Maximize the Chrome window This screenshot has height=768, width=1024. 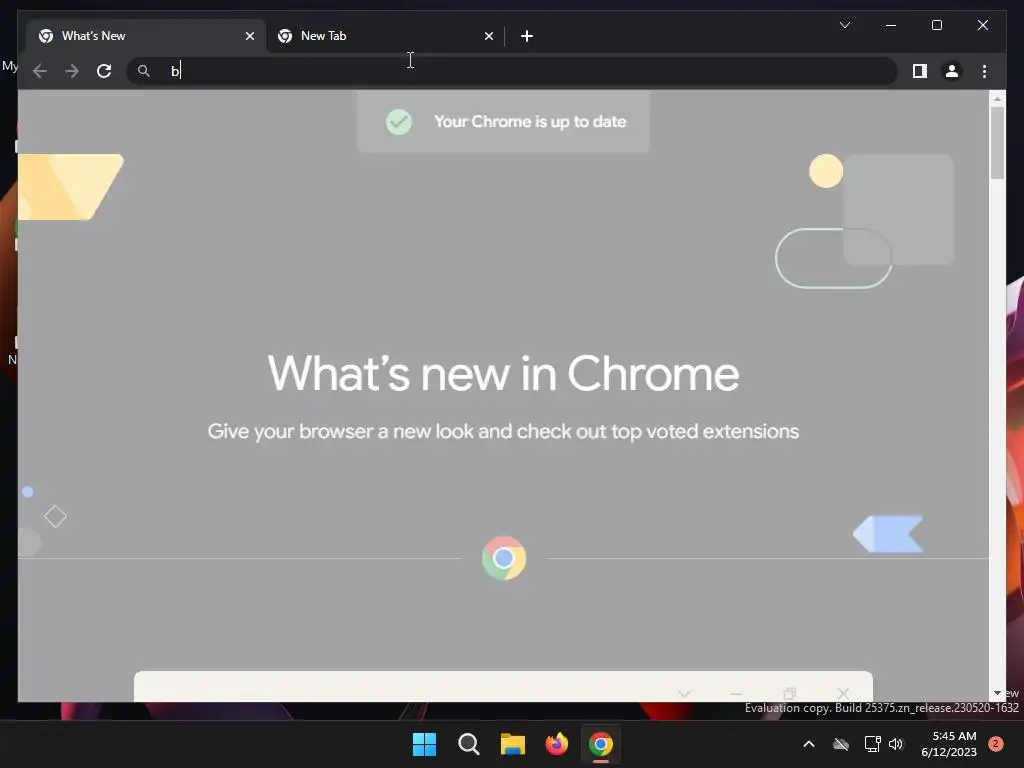pos(936,25)
